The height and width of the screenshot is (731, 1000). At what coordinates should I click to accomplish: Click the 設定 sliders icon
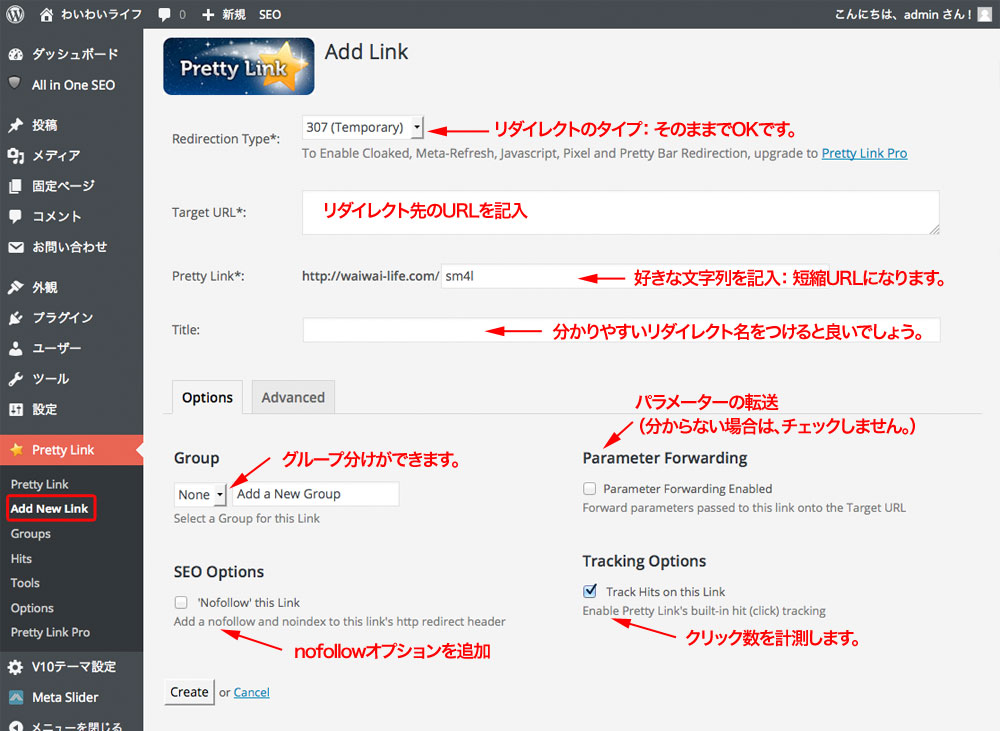pyautogui.click(x=16, y=410)
